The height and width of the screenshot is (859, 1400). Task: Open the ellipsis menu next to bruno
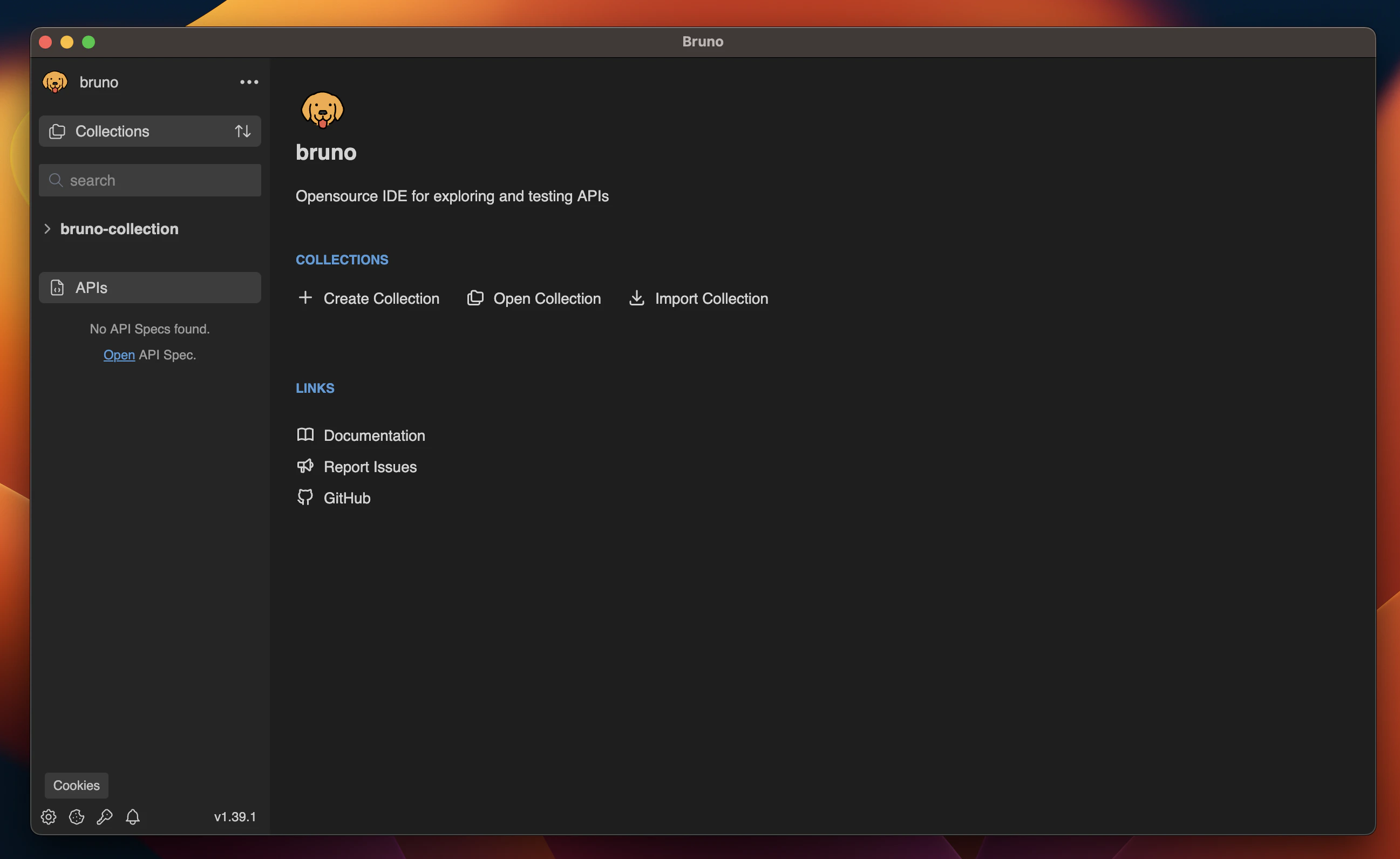[x=248, y=82]
